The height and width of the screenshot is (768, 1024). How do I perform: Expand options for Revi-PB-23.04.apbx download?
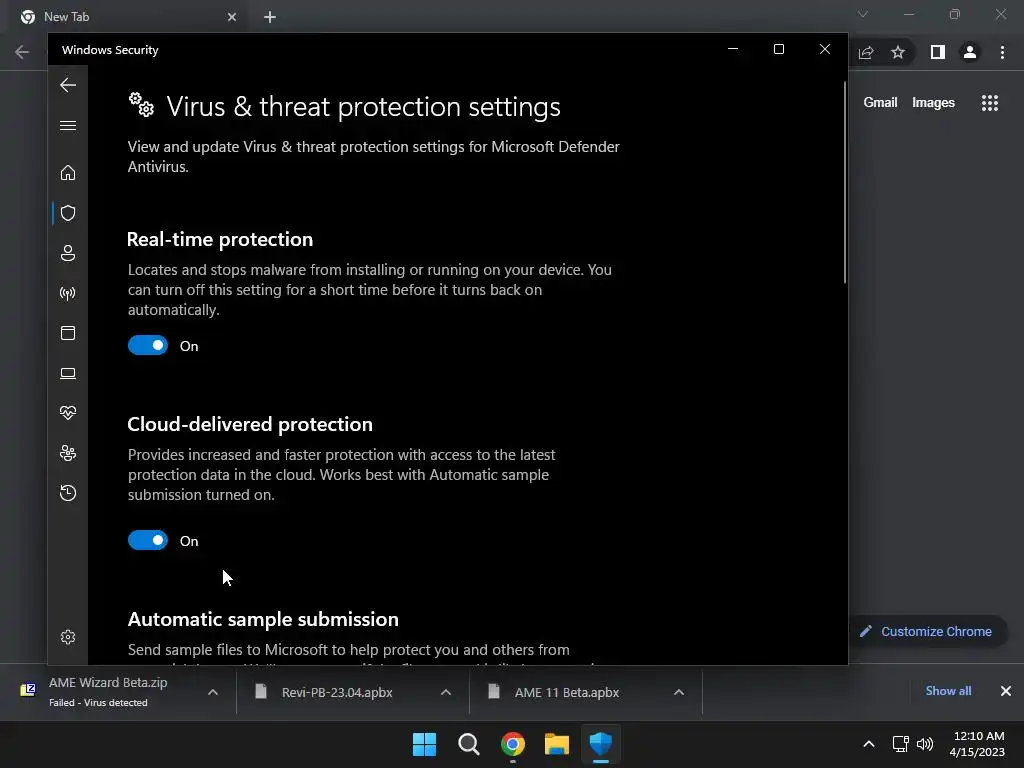click(446, 692)
